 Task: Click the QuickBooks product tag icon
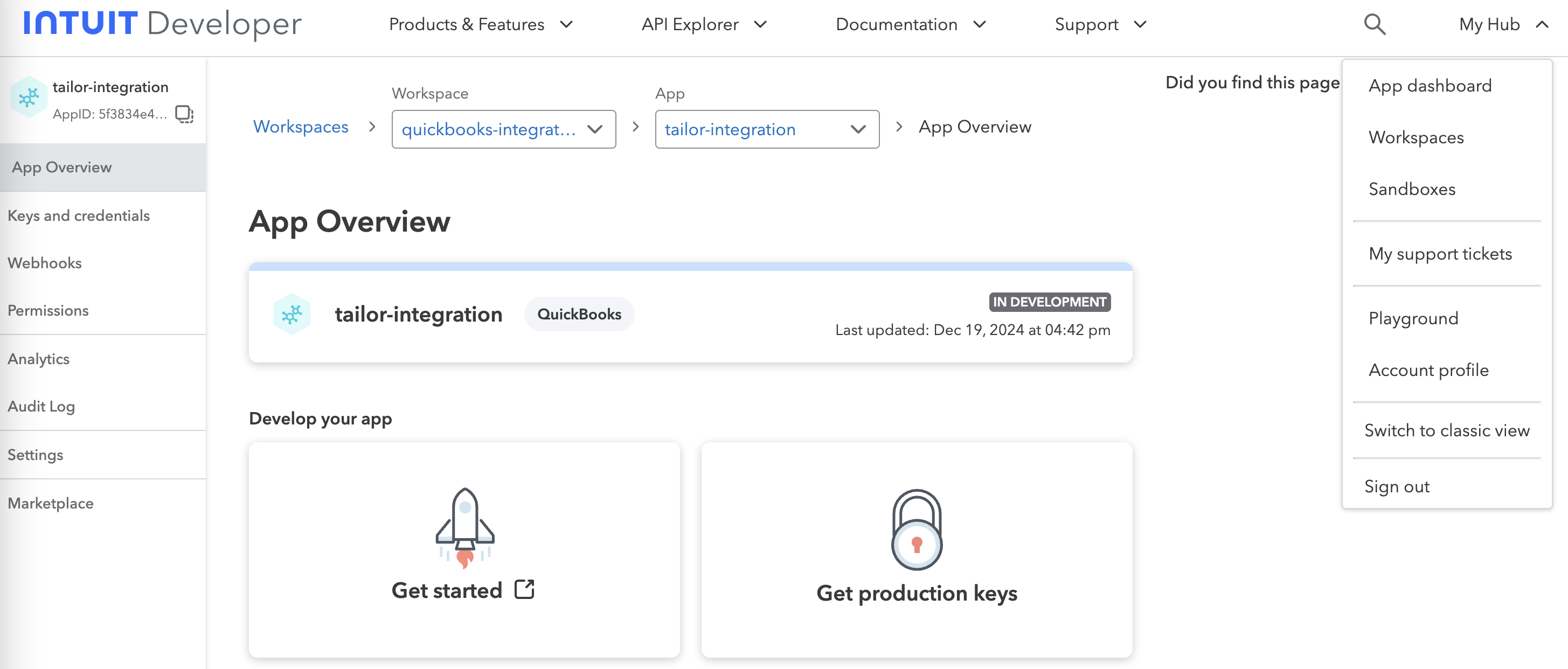click(579, 314)
